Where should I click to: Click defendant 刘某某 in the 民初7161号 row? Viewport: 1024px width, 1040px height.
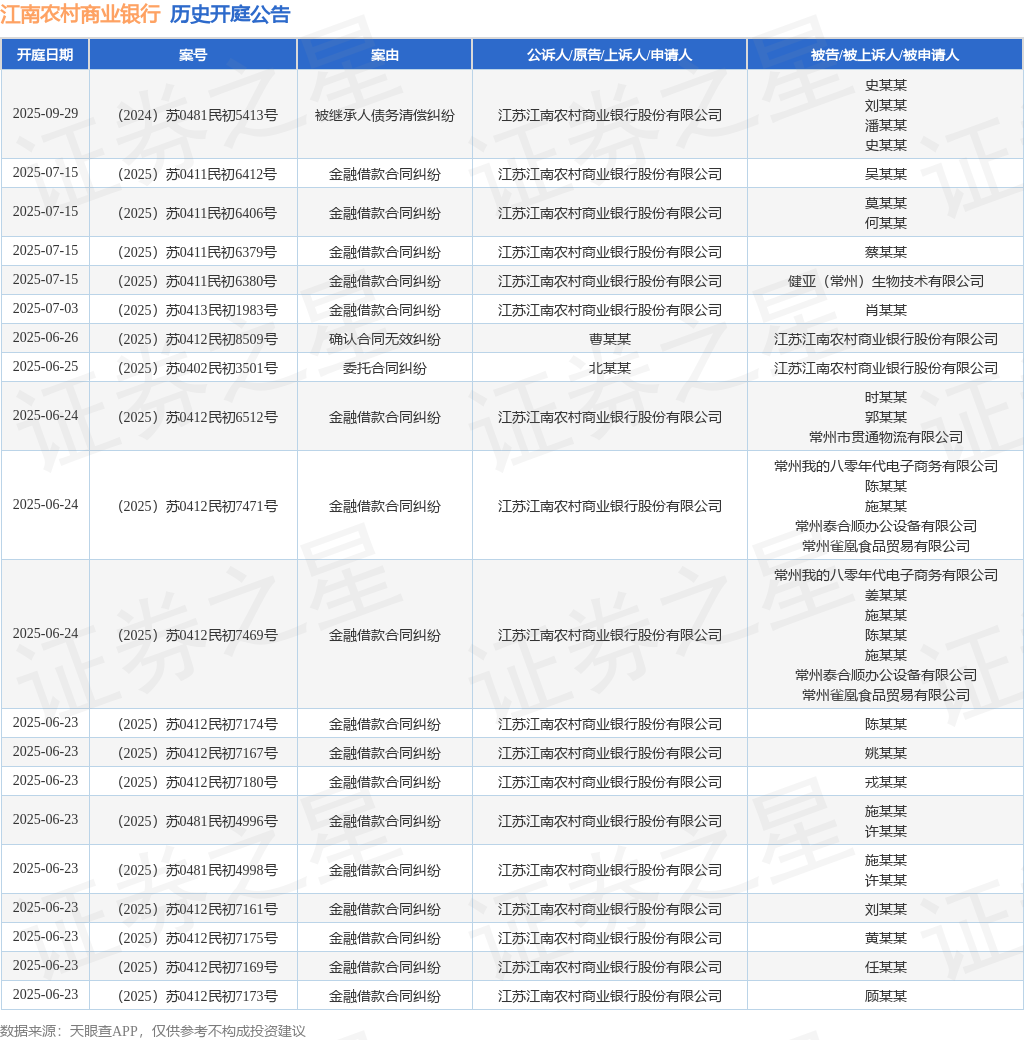click(885, 910)
